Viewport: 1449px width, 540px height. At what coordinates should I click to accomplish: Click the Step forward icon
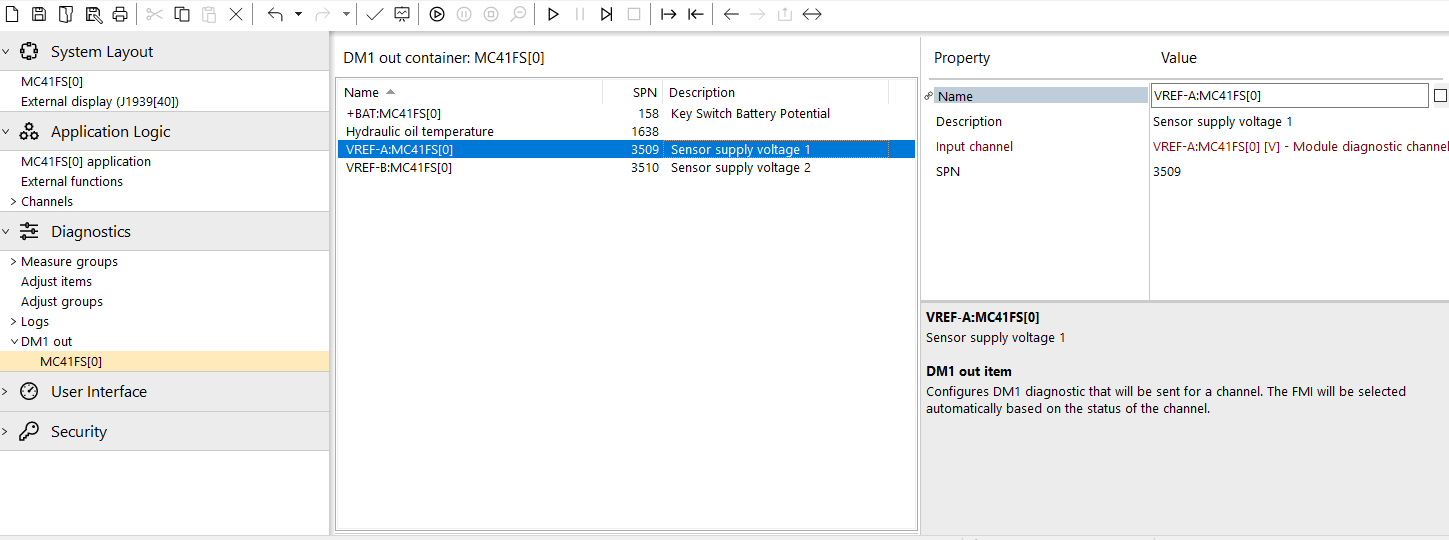[x=607, y=14]
